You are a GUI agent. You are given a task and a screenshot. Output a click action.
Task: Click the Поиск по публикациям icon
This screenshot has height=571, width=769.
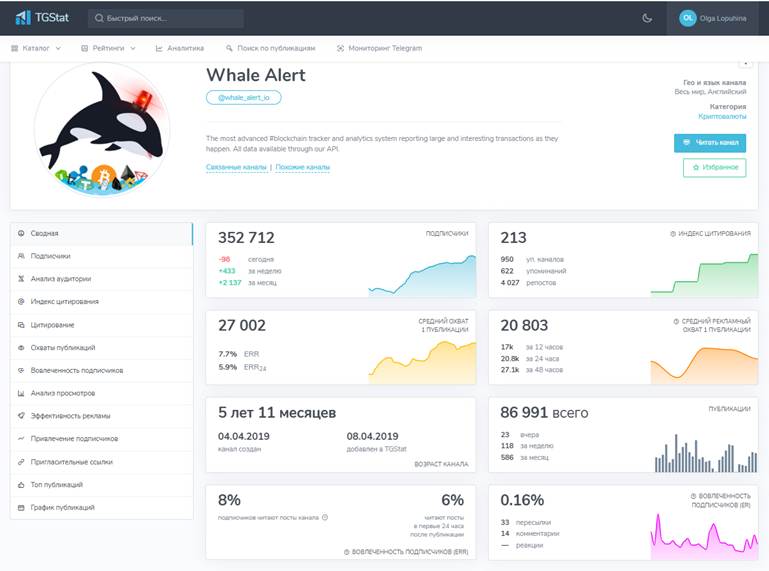[x=229, y=48]
